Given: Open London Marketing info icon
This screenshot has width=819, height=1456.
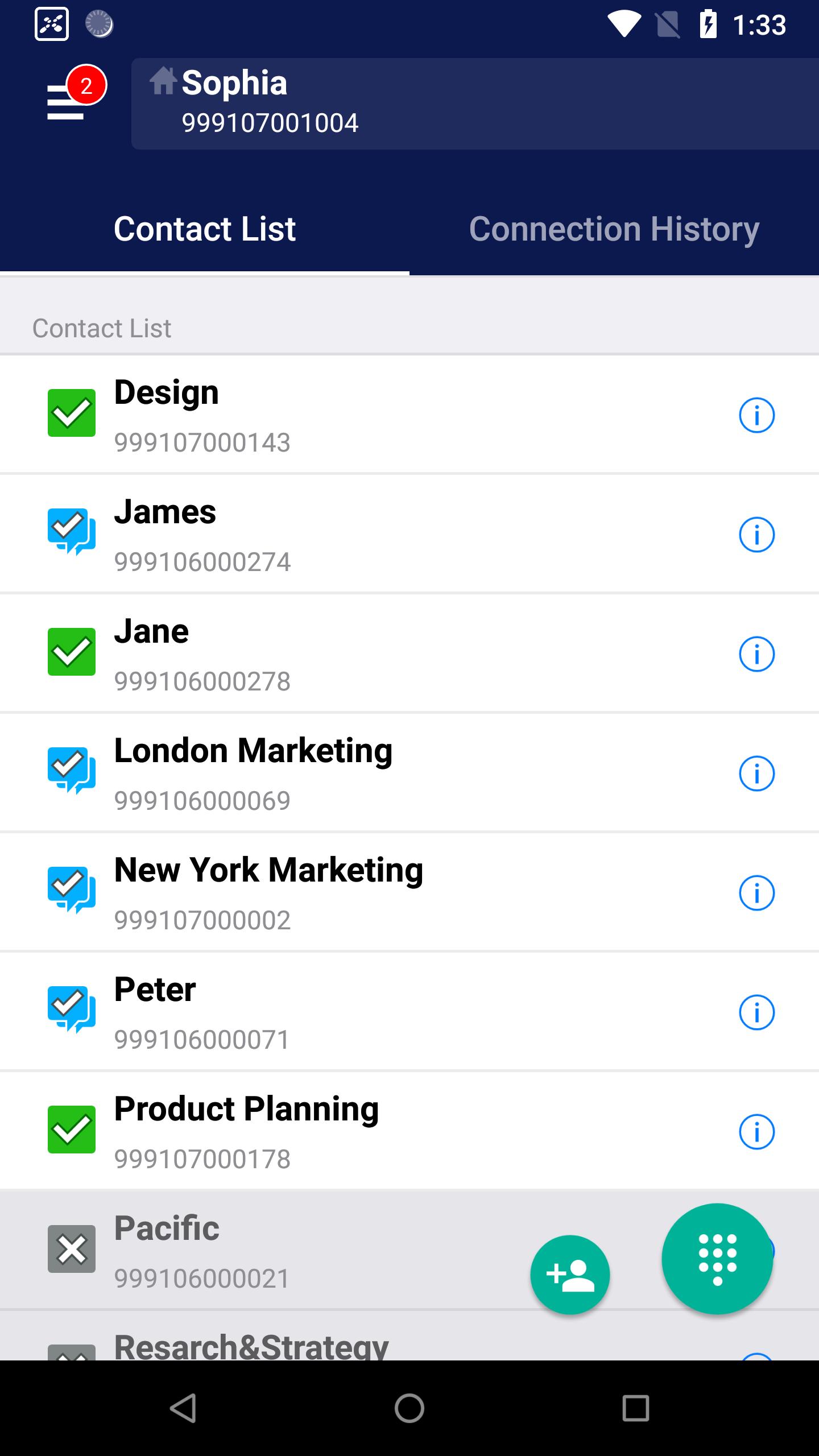Looking at the screenshot, I should point(756,773).
